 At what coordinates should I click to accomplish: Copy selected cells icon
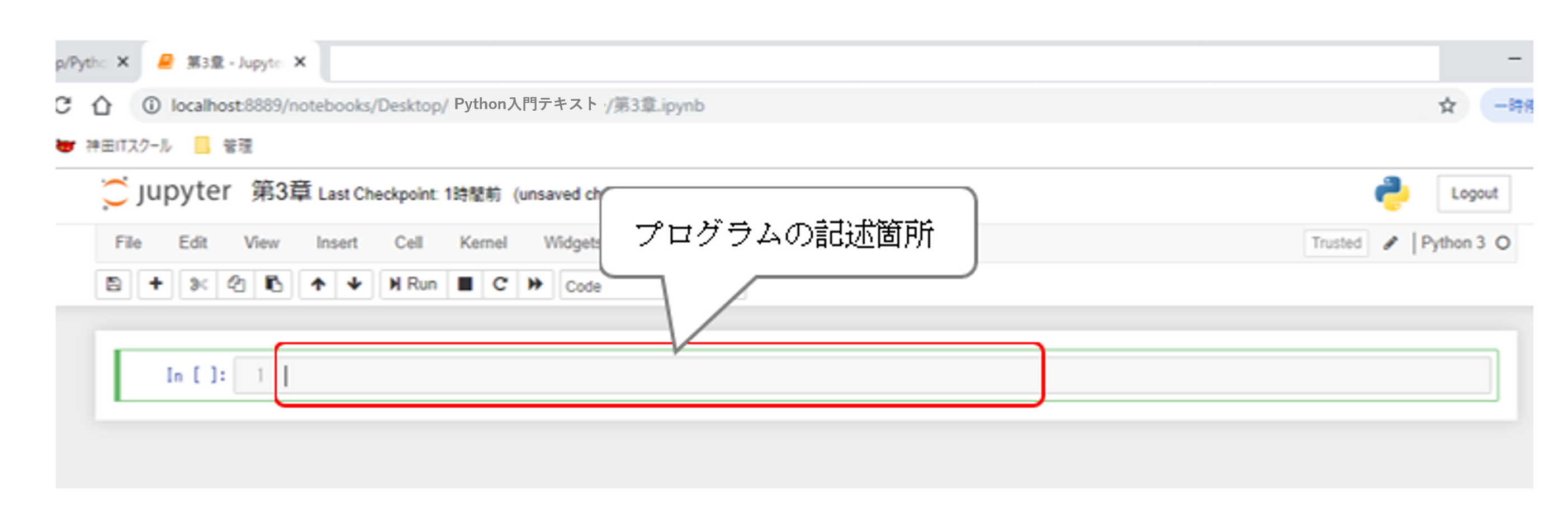click(236, 284)
